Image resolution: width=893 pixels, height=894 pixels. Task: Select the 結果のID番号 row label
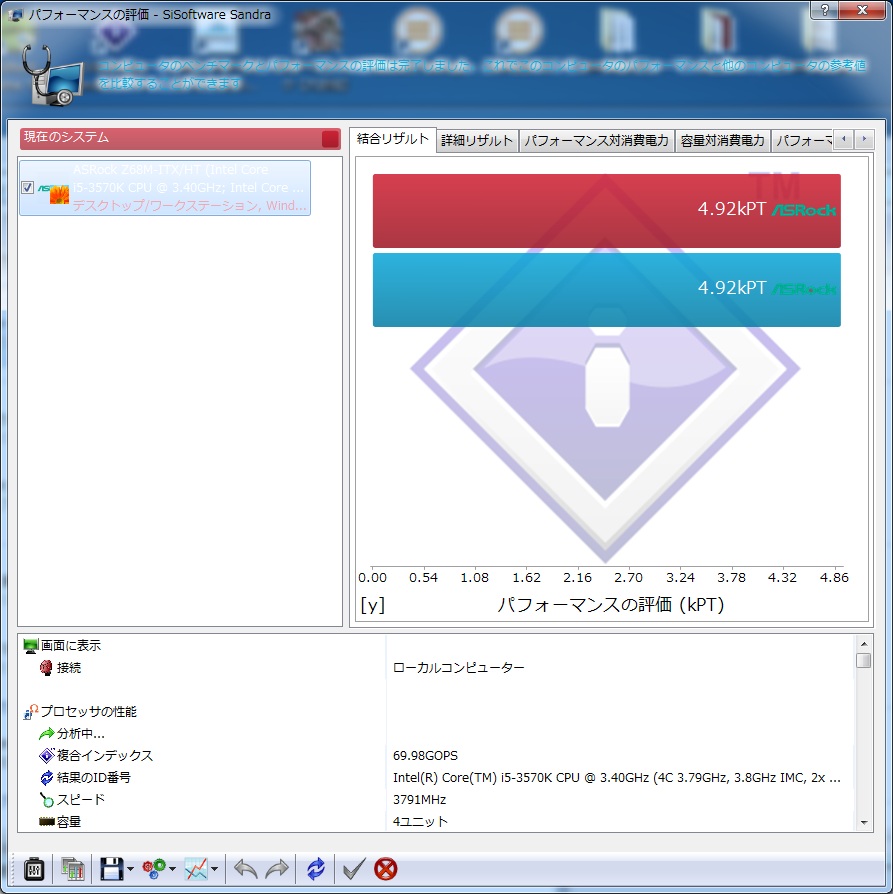[x=94, y=778]
